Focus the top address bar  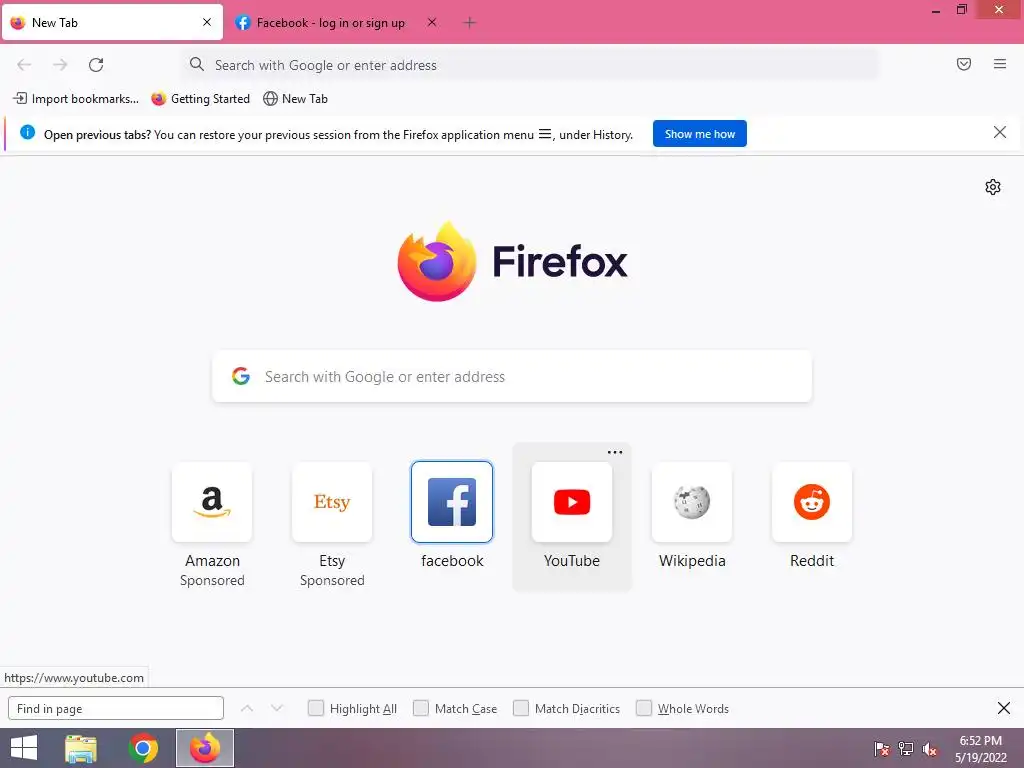(x=530, y=65)
